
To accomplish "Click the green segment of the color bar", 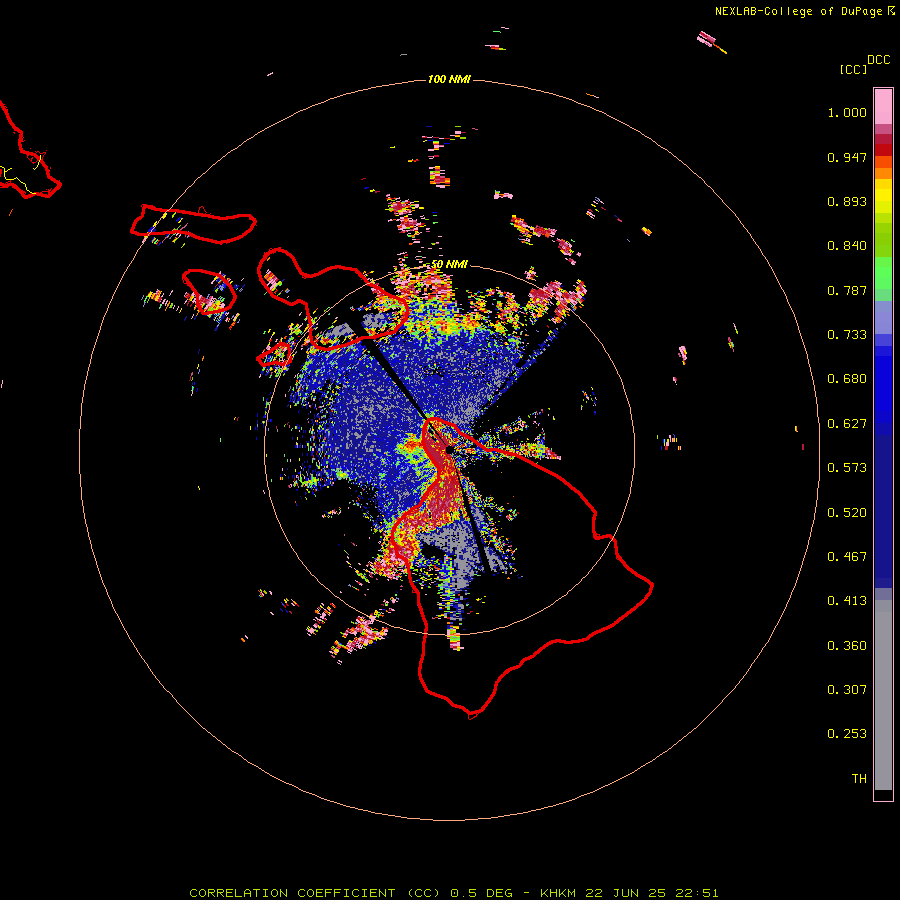I will point(883,273).
